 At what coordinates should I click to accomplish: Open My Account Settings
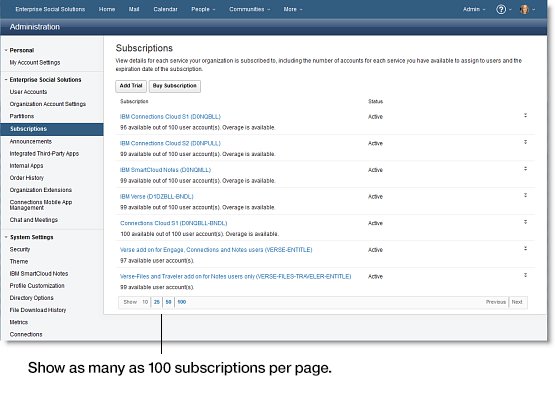[35, 63]
